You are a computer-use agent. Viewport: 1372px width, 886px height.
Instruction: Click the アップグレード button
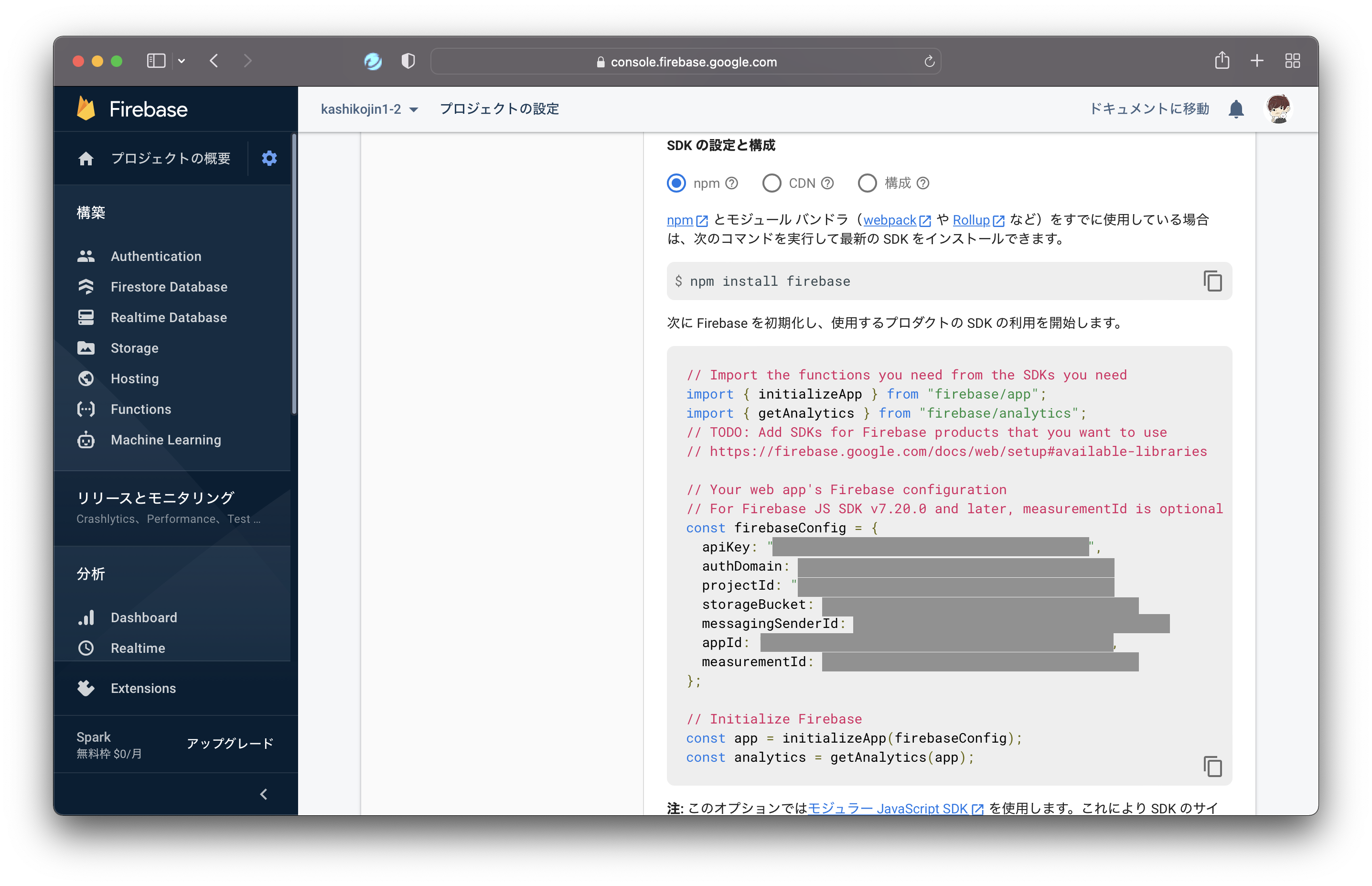point(230,743)
